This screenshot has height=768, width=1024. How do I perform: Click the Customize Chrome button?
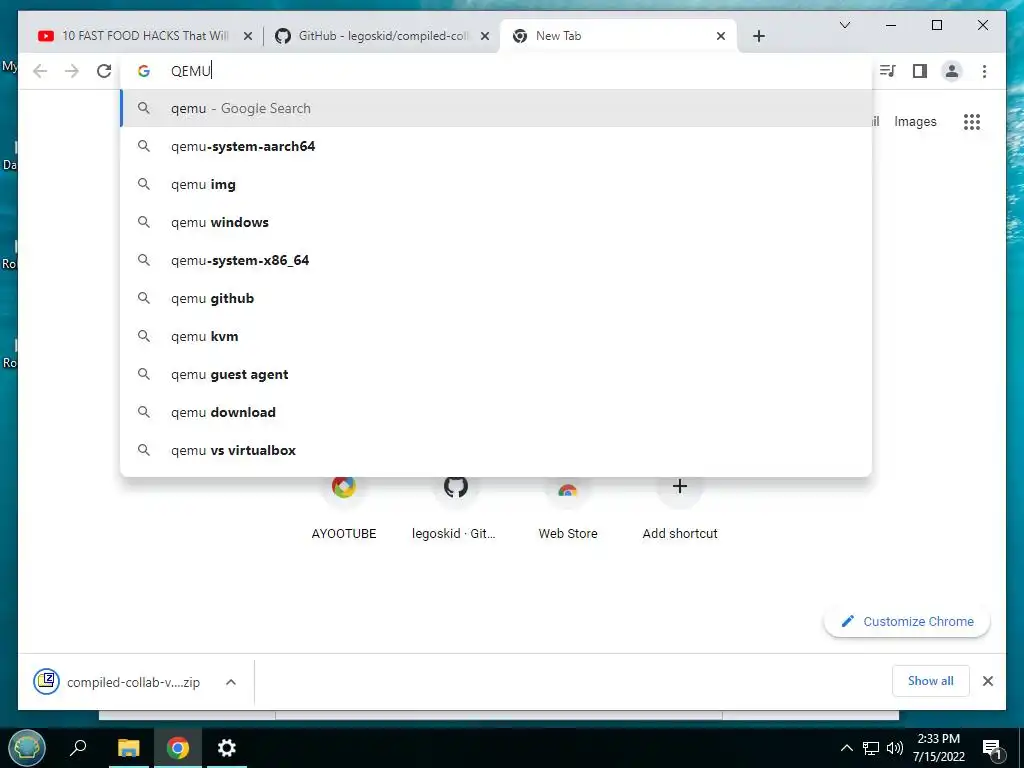coord(907,622)
